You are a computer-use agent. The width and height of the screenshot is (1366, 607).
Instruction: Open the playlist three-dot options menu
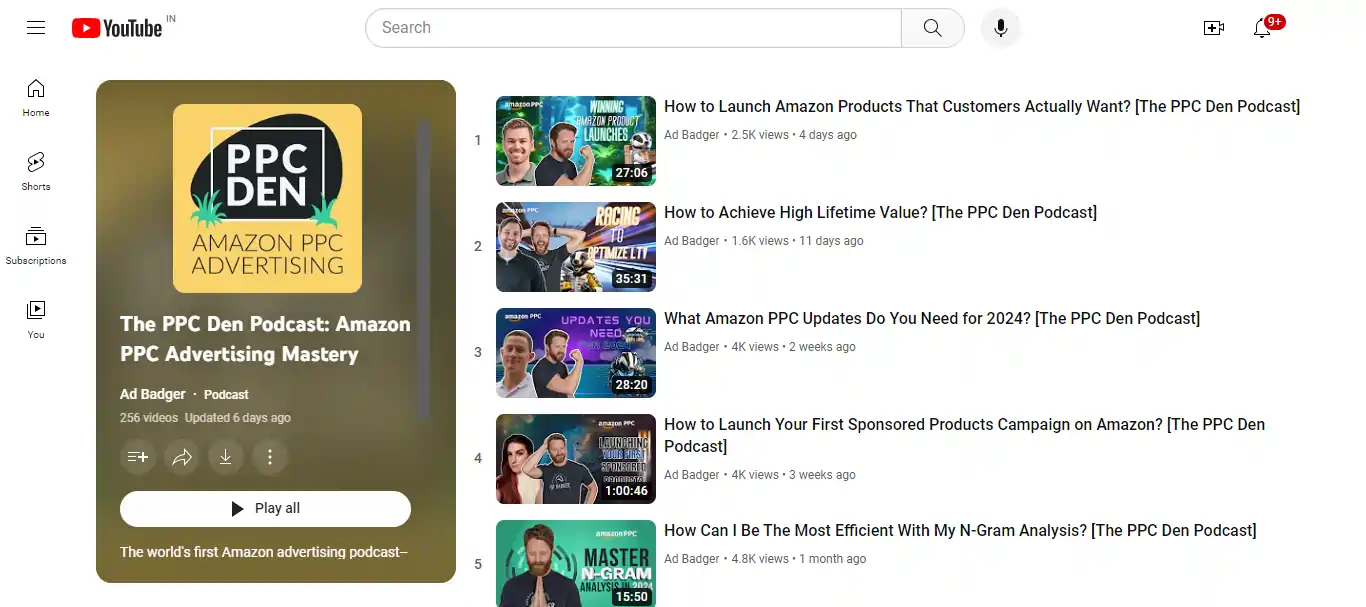tap(270, 457)
